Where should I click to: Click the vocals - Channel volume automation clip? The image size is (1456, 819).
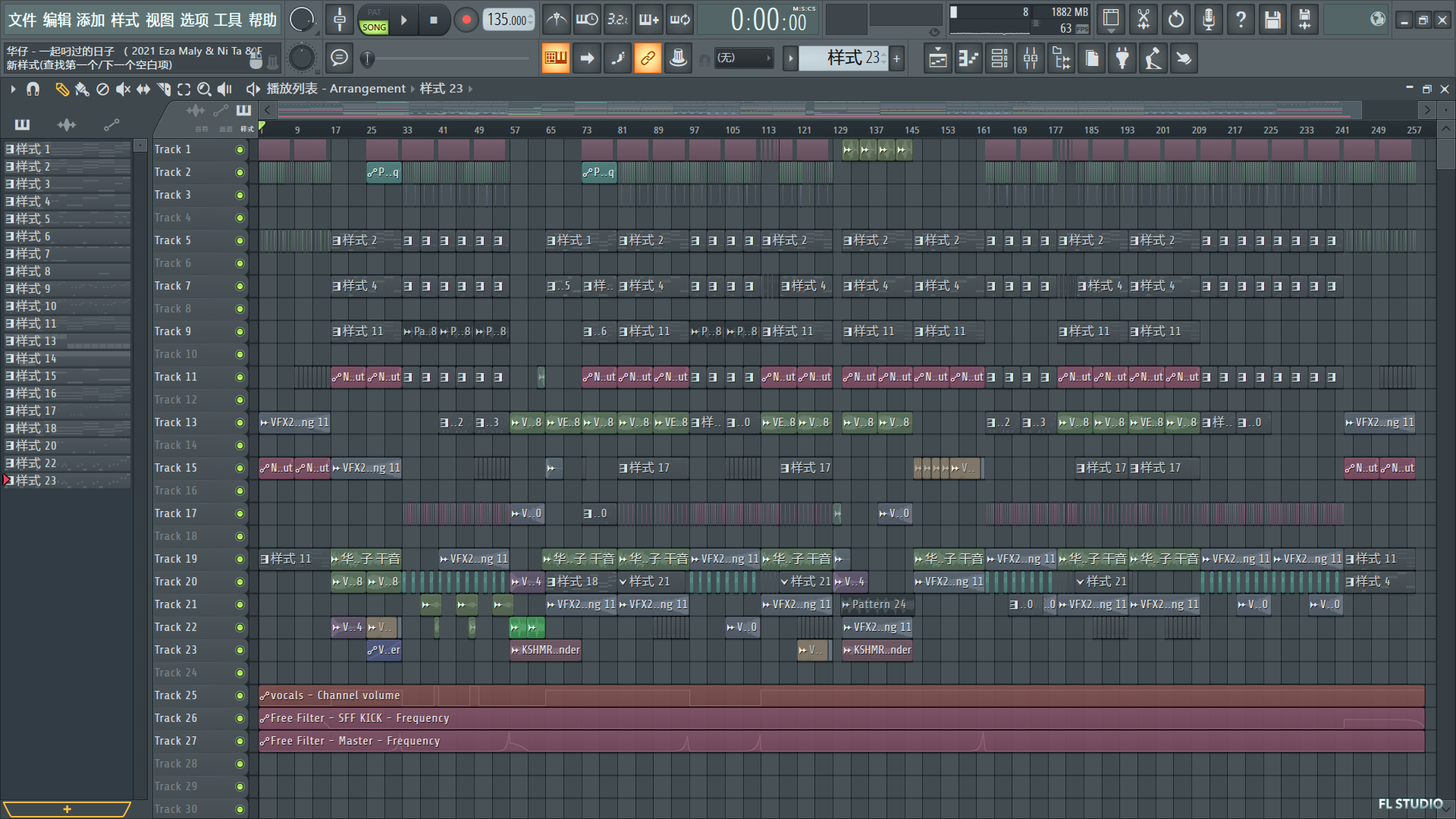point(841,695)
